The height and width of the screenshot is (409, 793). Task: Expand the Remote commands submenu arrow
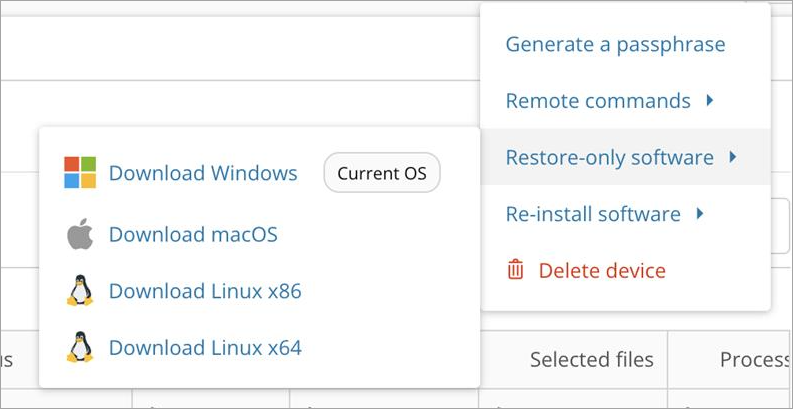tap(710, 100)
